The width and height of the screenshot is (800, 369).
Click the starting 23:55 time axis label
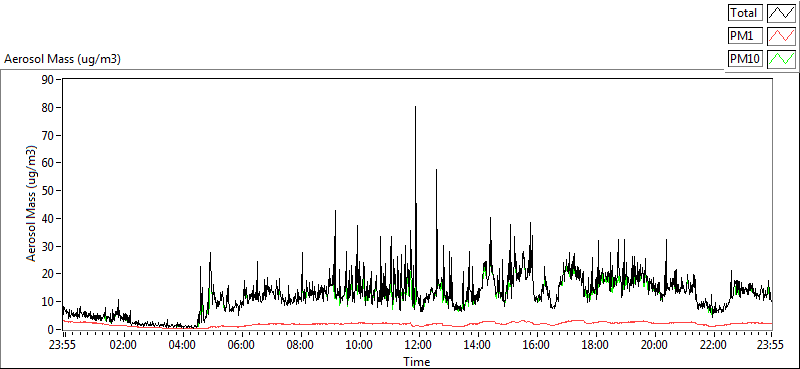pos(63,344)
